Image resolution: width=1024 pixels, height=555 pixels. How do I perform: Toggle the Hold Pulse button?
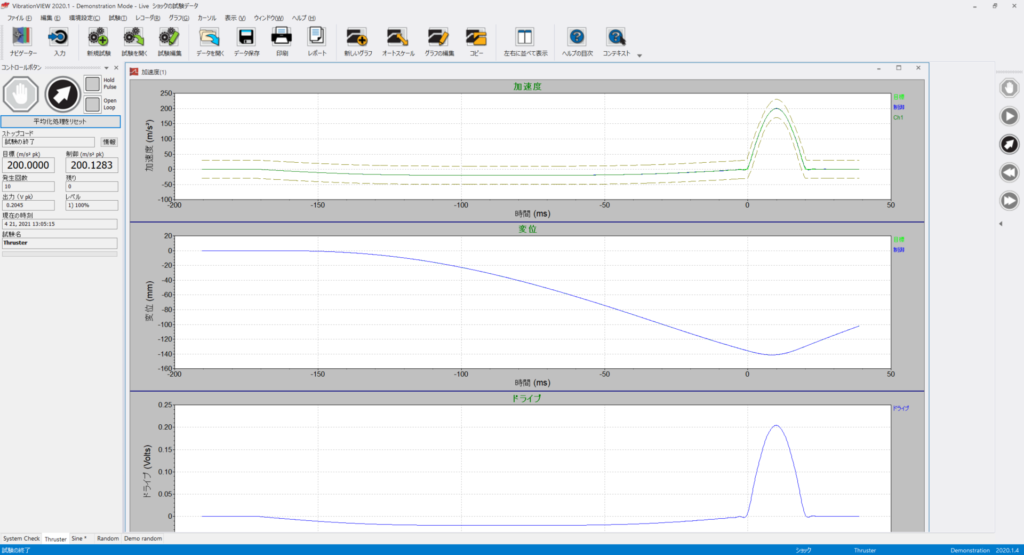(x=93, y=84)
